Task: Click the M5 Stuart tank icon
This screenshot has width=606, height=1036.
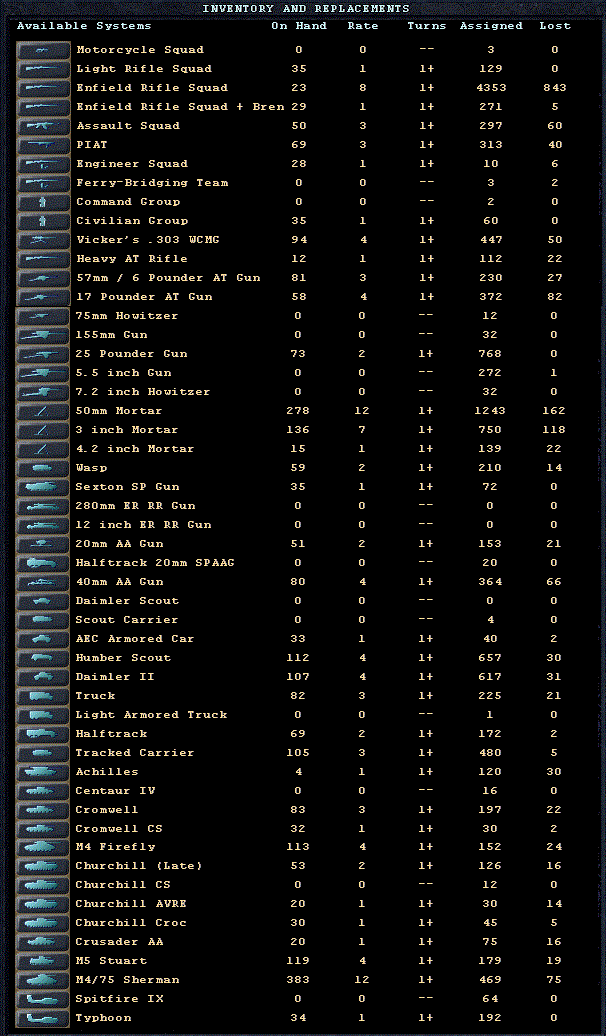Action: click(x=43, y=961)
